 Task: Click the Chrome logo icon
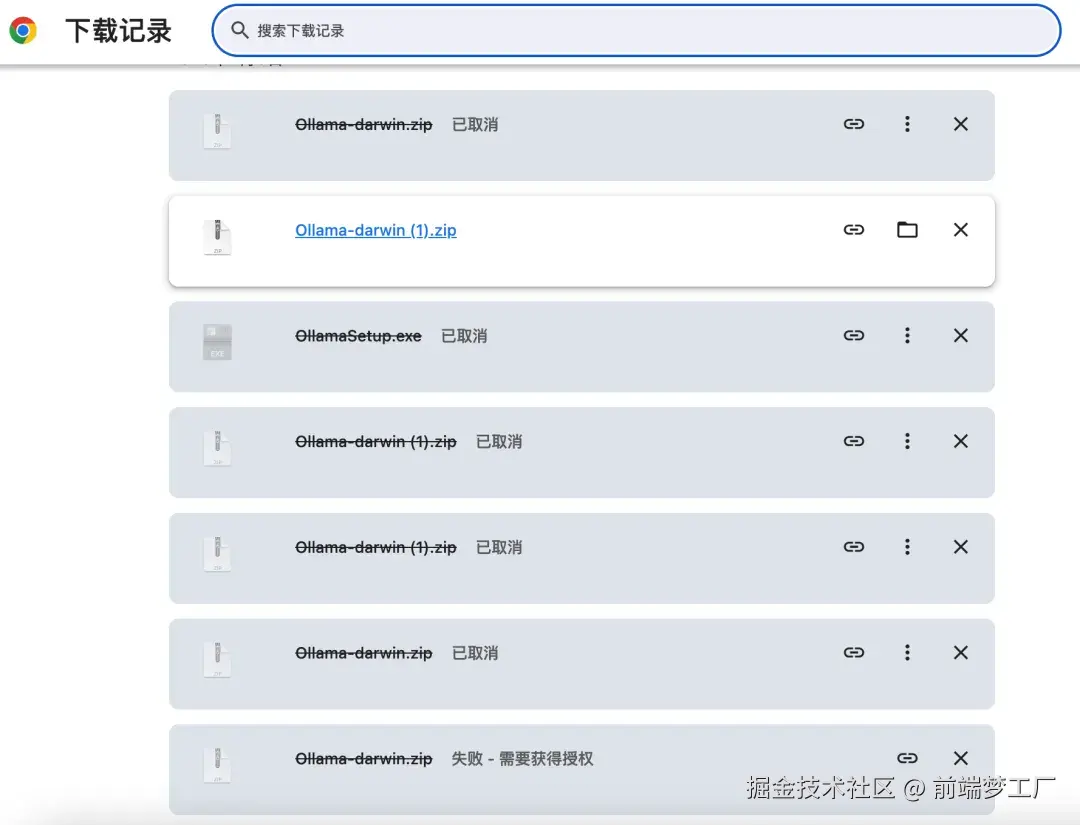(x=22, y=30)
